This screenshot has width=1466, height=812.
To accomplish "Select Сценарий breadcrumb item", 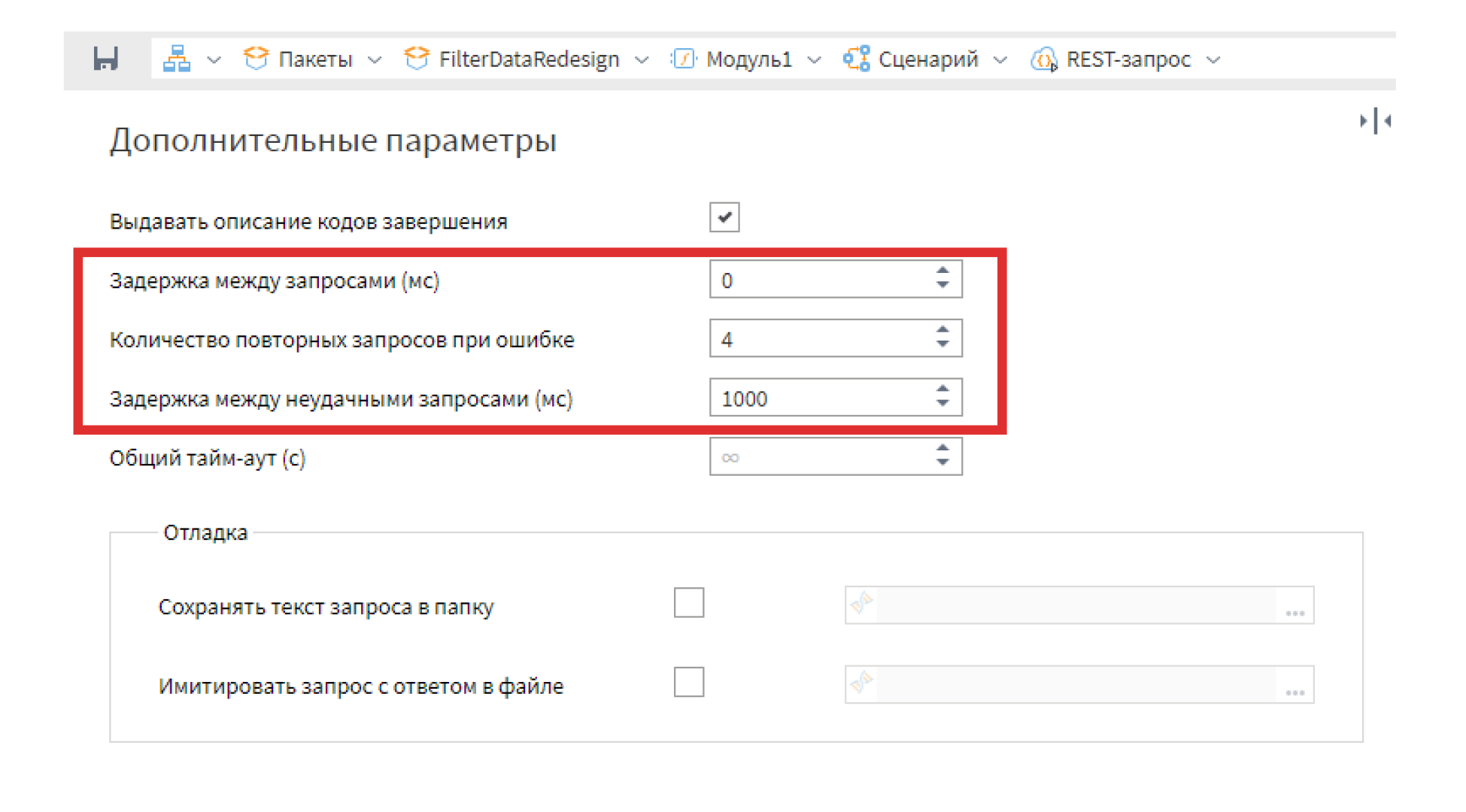I will coord(927,59).
